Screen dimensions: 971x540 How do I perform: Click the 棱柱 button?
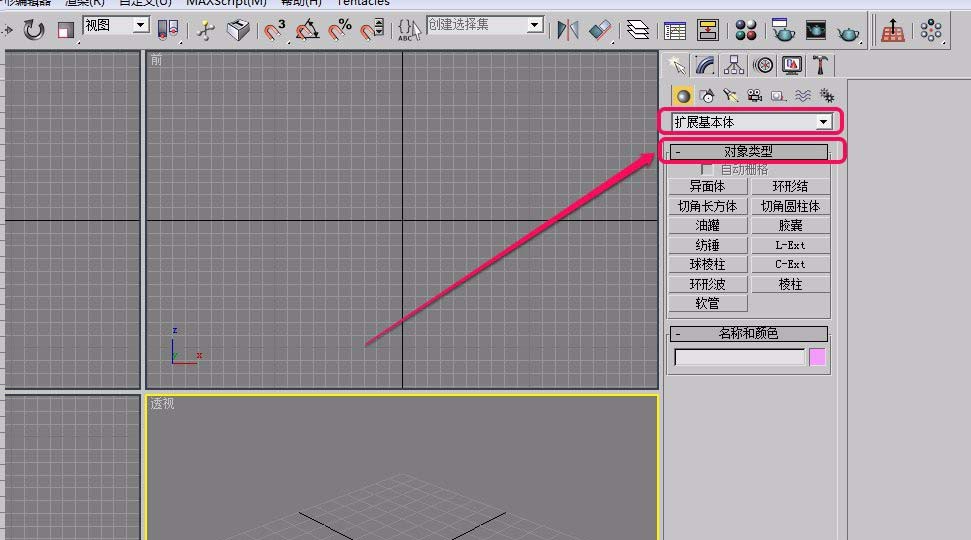point(790,284)
